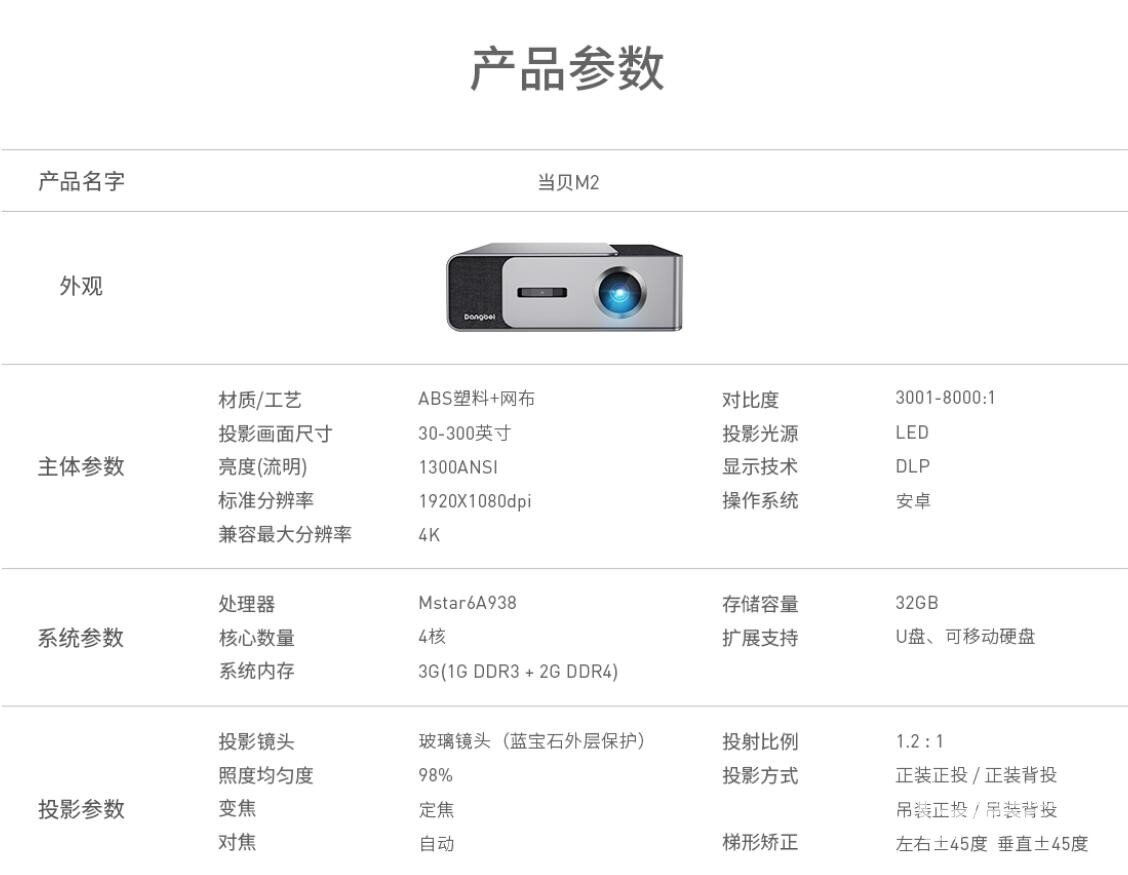1128x875 pixels.
Task: Click the 产品参数 heading
Action: point(566,69)
